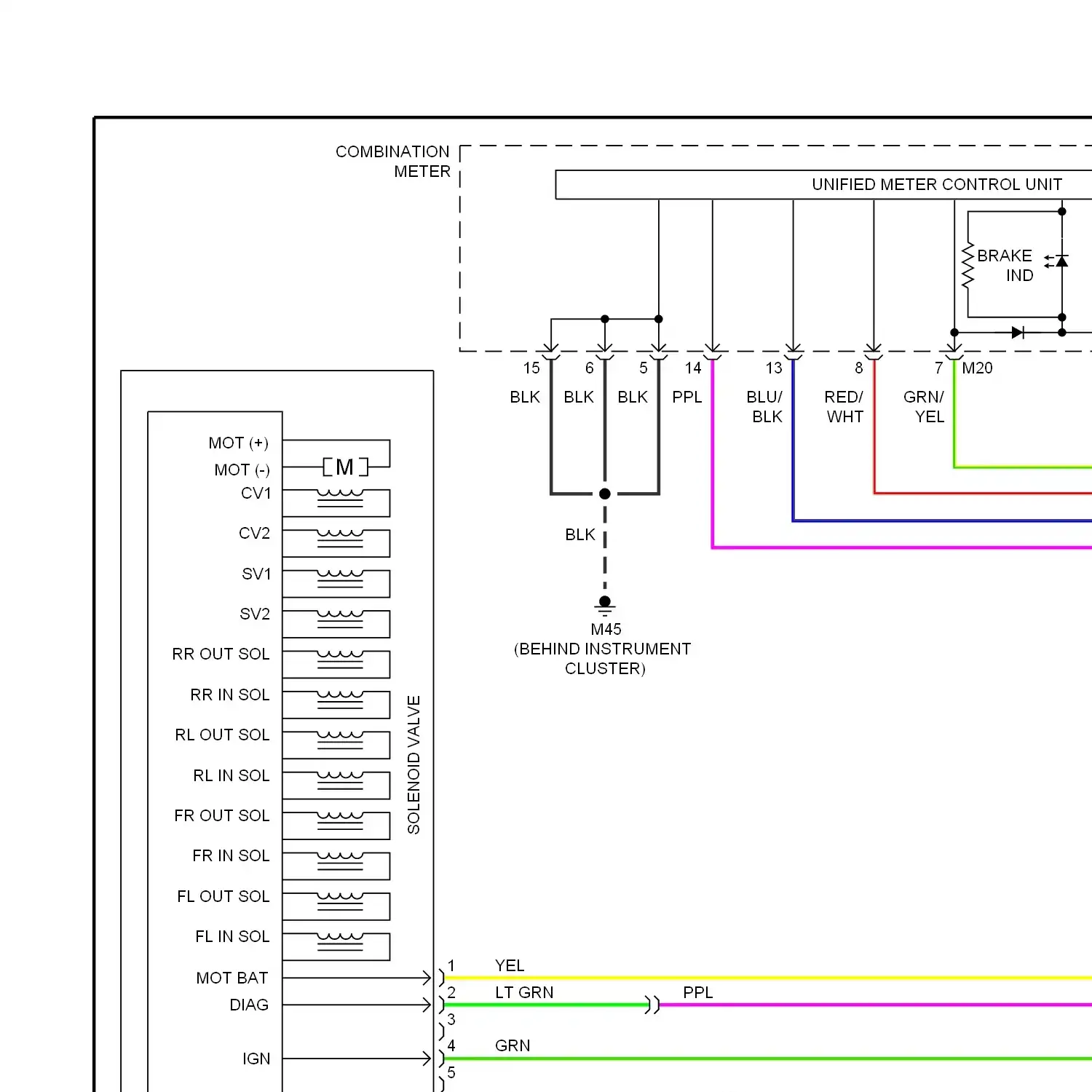This screenshot has height=1092, width=1092.
Task: Click the motor M symbol
Action: click(346, 467)
